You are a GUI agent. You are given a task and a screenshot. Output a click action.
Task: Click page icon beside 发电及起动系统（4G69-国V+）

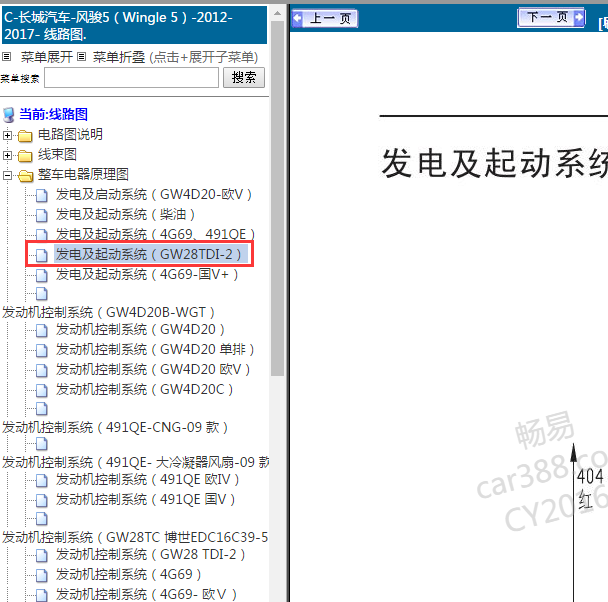(41, 276)
